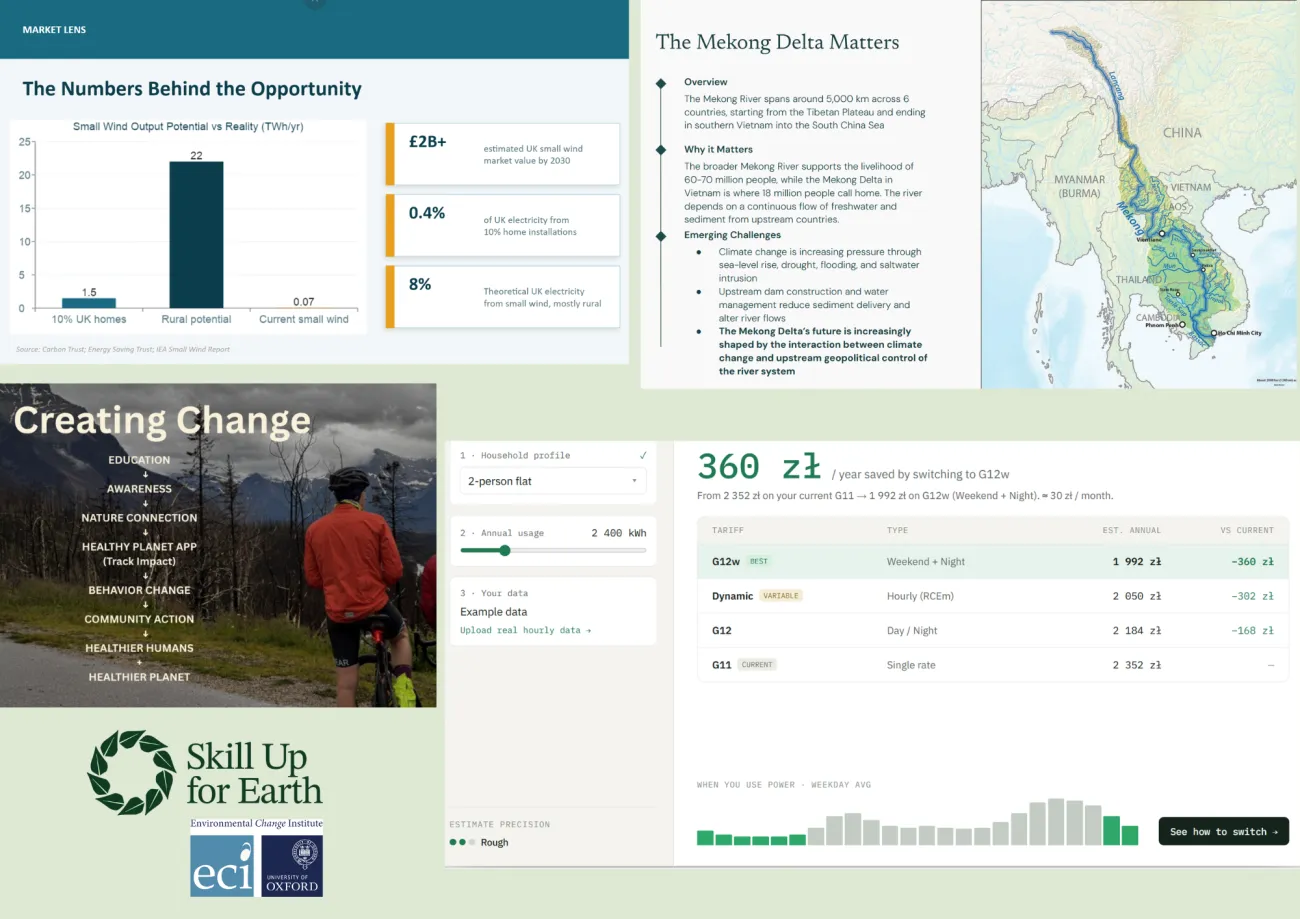The image size is (1300, 919).
Task: Click the Rough estimate precision dots indicator
Action: coord(460,842)
